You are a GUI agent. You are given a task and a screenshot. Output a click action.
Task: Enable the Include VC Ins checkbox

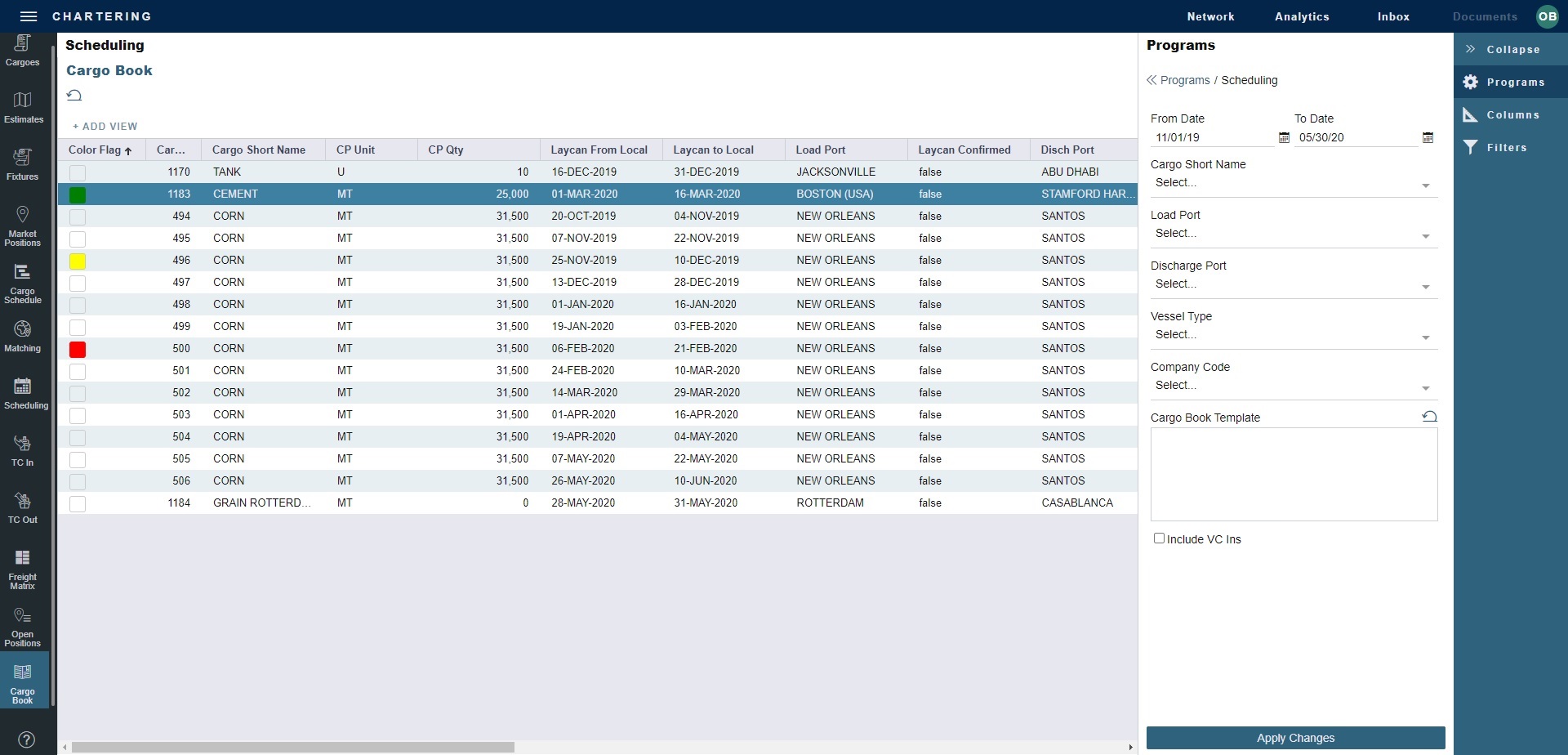click(x=1159, y=538)
